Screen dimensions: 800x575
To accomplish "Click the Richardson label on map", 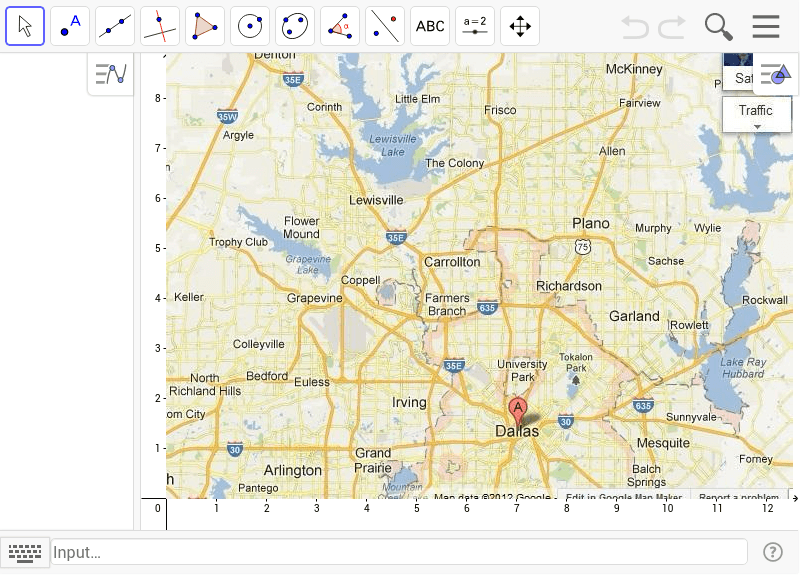I will [569, 286].
